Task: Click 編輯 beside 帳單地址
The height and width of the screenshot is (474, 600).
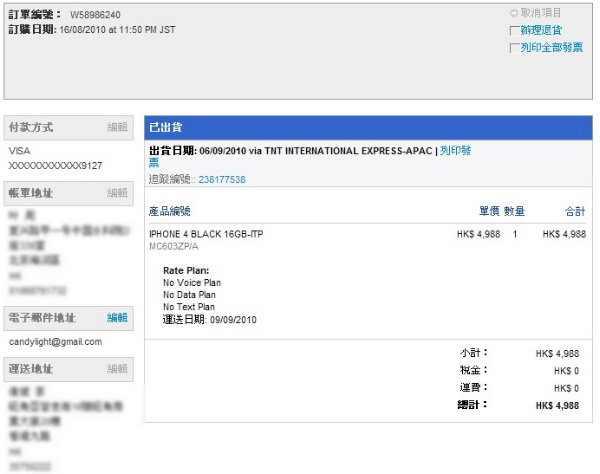Action: click(x=118, y=193)
